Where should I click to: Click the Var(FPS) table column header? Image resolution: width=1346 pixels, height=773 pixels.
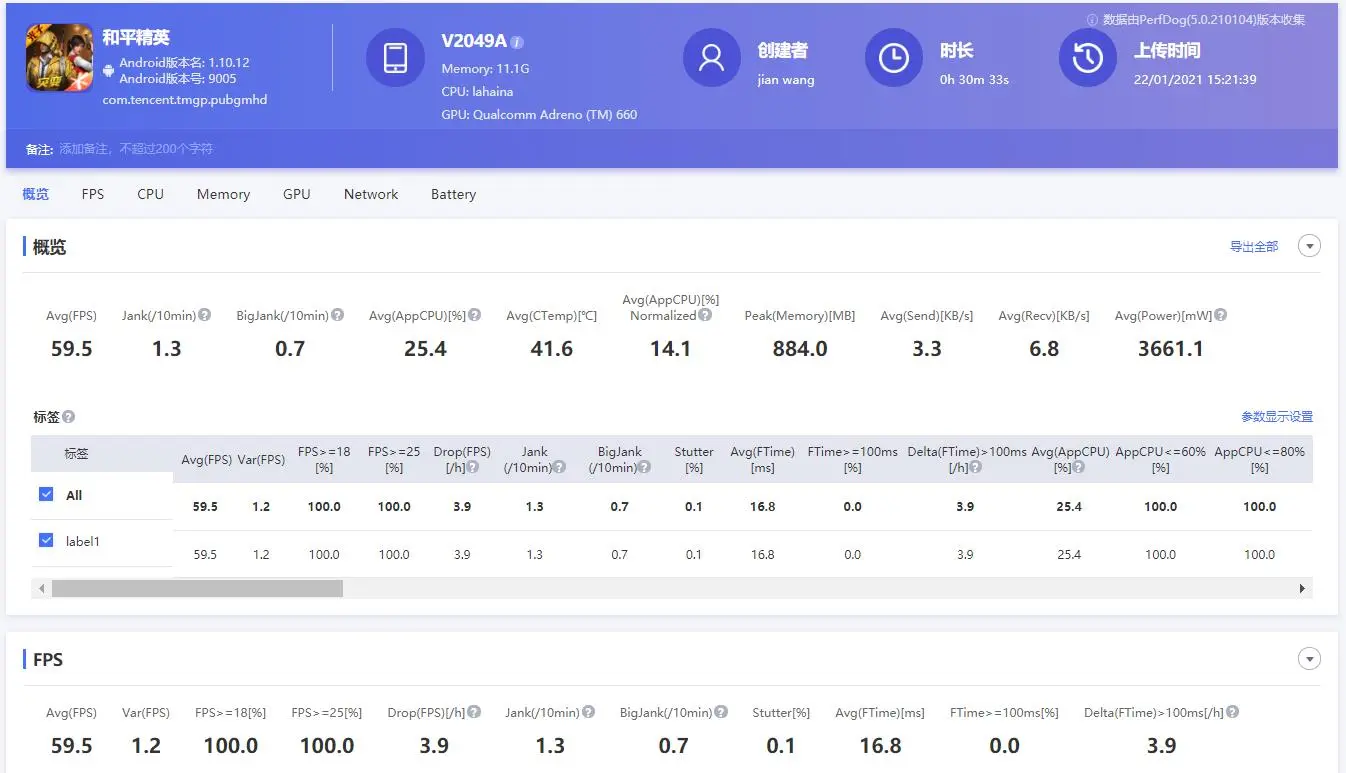[261, 460]
